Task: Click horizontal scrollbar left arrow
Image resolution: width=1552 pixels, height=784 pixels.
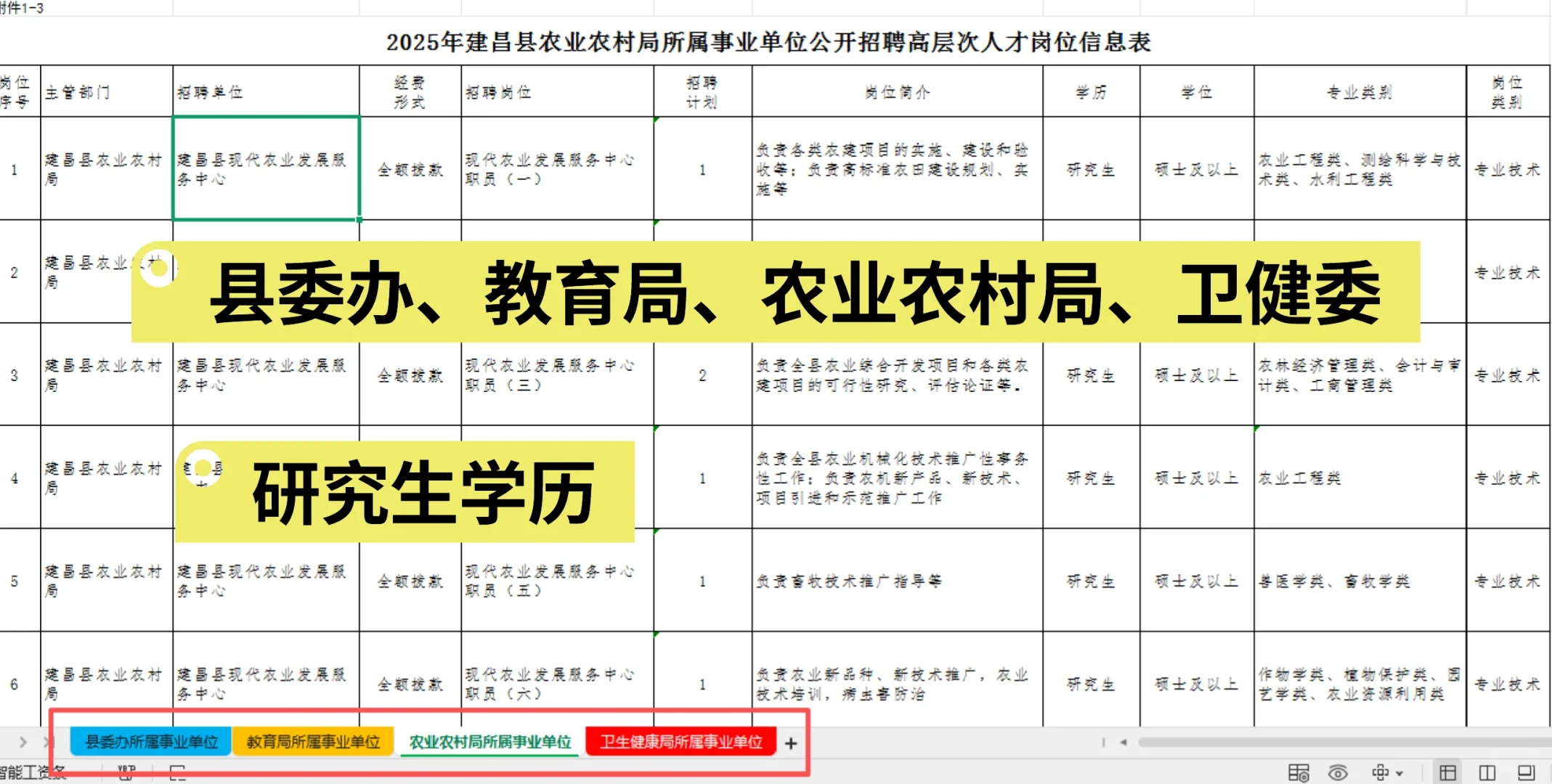Action: click(x=1124, y=742)
